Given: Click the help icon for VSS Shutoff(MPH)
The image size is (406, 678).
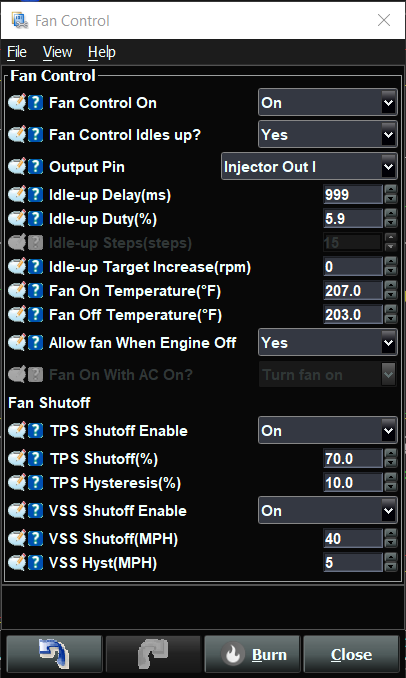Looking at the screenshot, I should tap(36, 538).
